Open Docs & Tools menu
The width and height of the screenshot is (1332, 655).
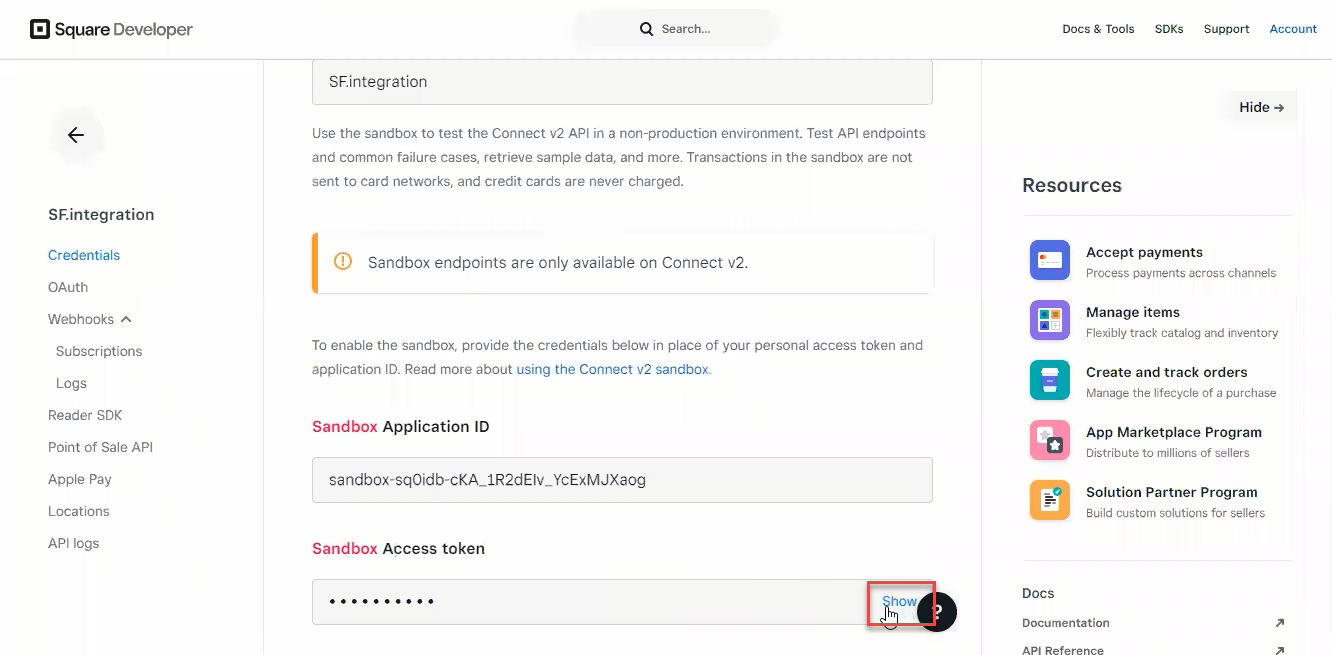(1098, 29)
